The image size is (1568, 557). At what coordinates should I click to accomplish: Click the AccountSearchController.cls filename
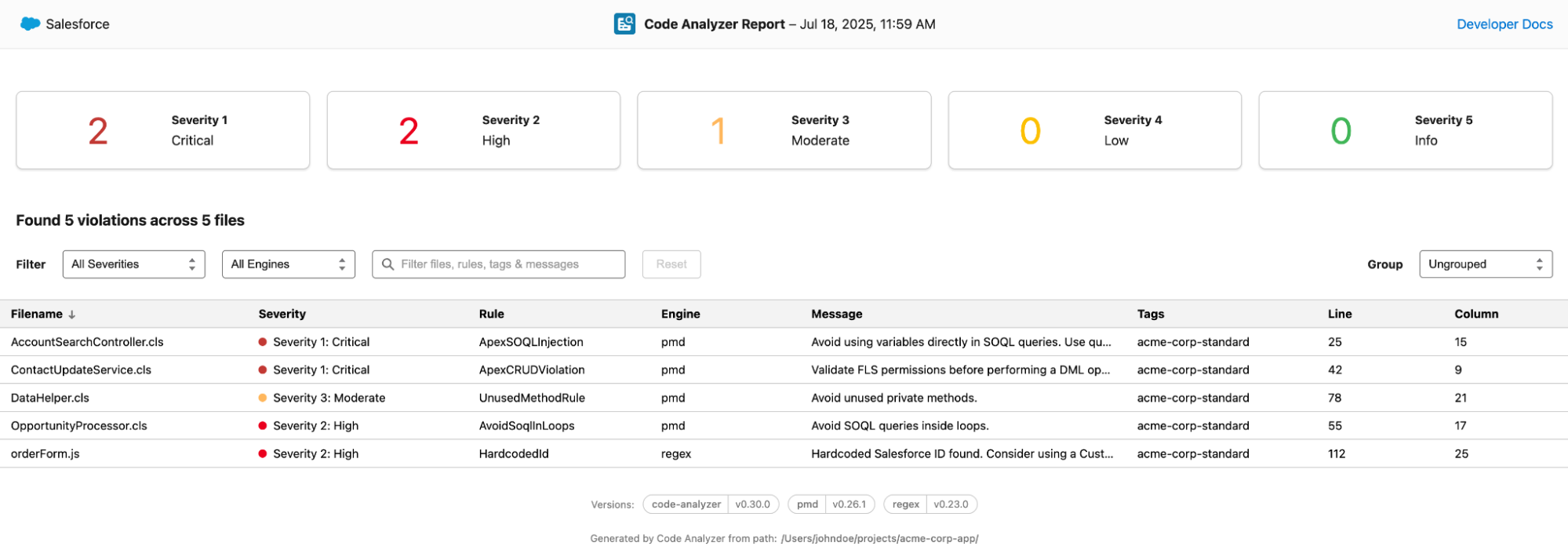click(87, 342)
